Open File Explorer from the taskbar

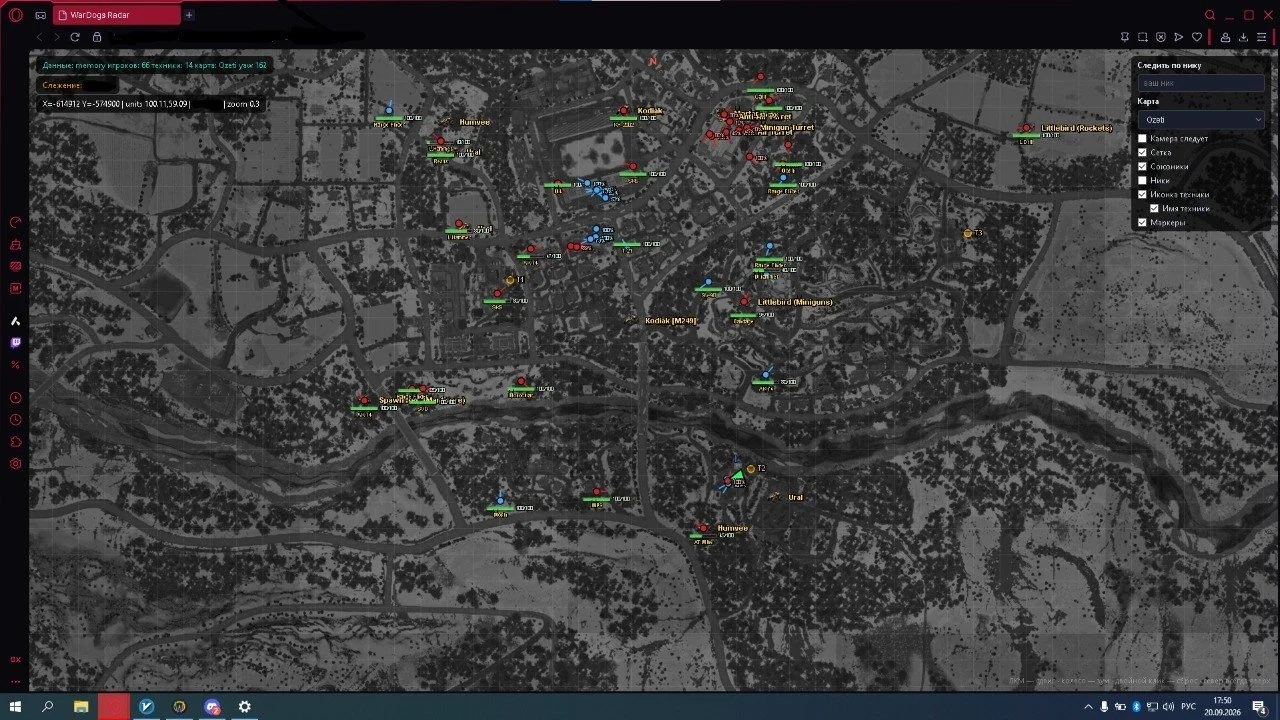(x=81, y=707)
